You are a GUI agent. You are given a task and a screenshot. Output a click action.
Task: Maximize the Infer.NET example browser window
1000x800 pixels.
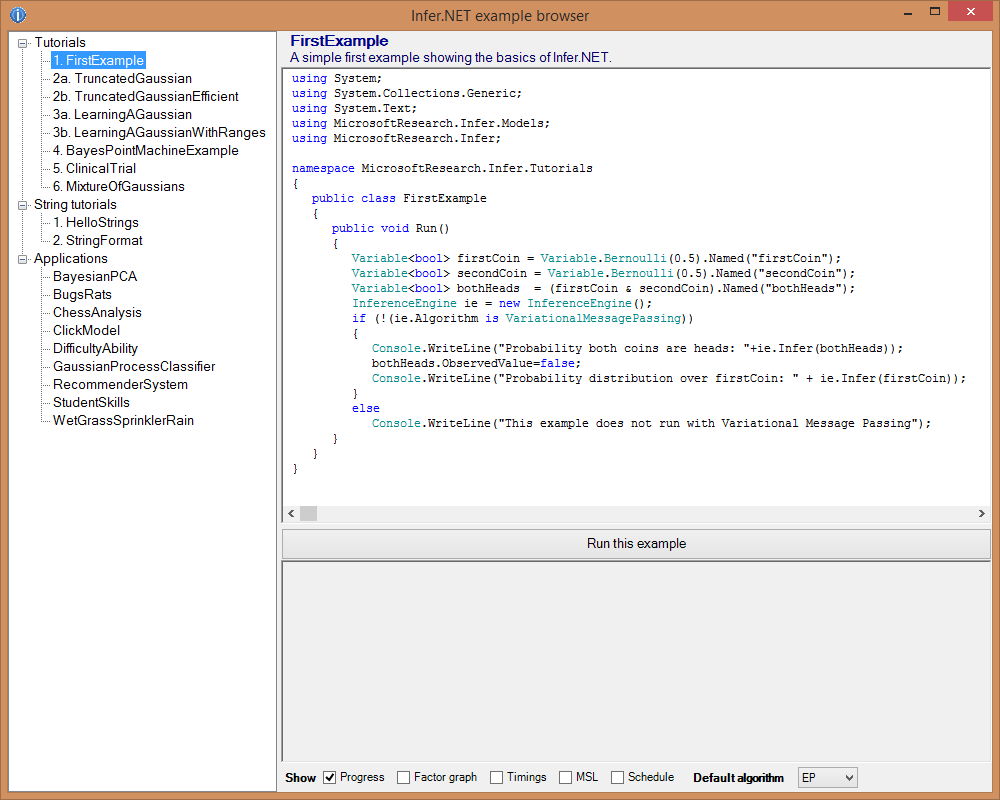(x=935, y=11)
